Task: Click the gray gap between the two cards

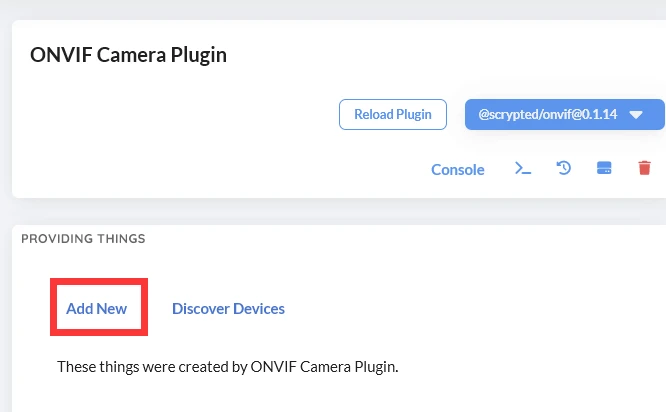Action: (x=300, y=211)
